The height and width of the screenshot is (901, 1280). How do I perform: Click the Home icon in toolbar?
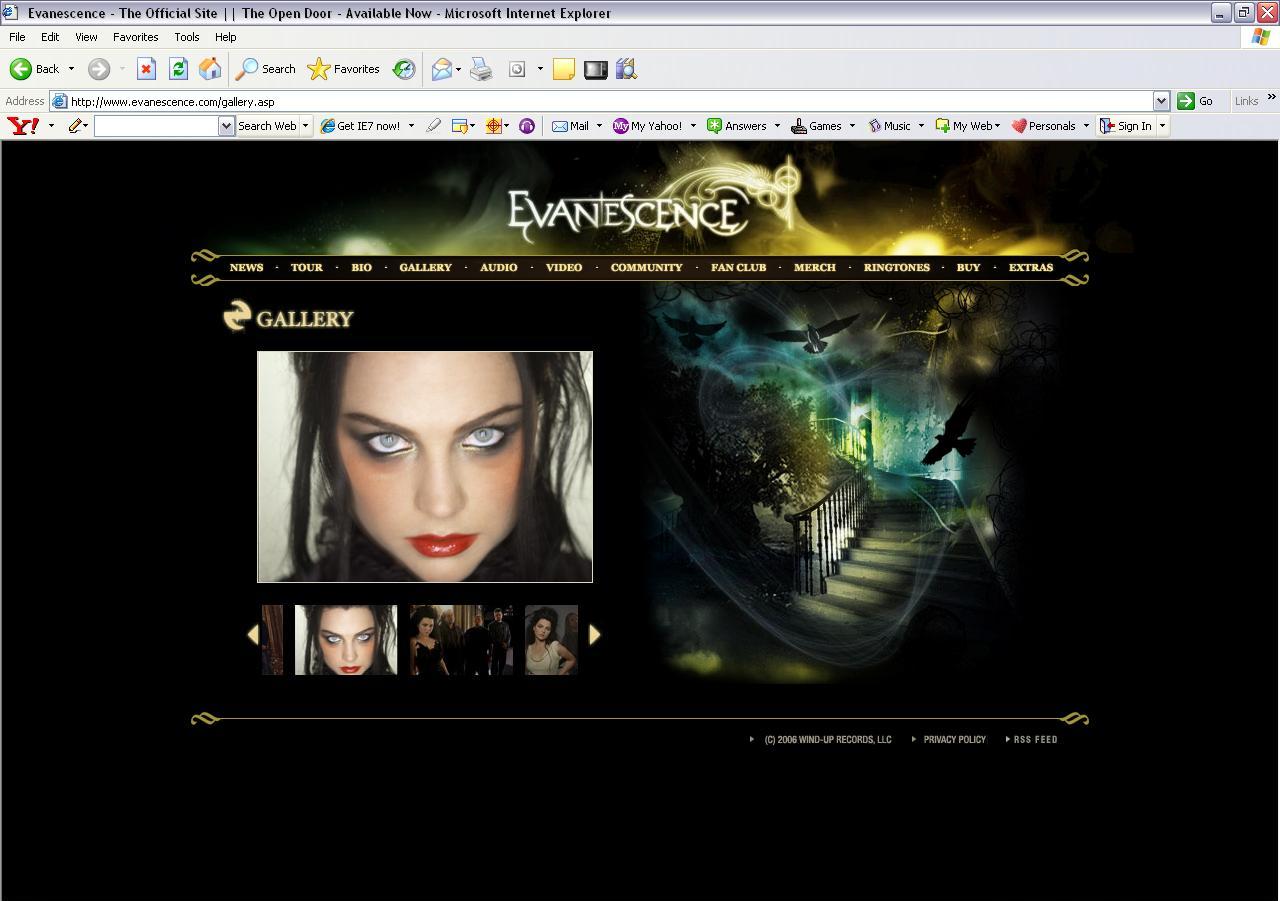tap(210, 69)
